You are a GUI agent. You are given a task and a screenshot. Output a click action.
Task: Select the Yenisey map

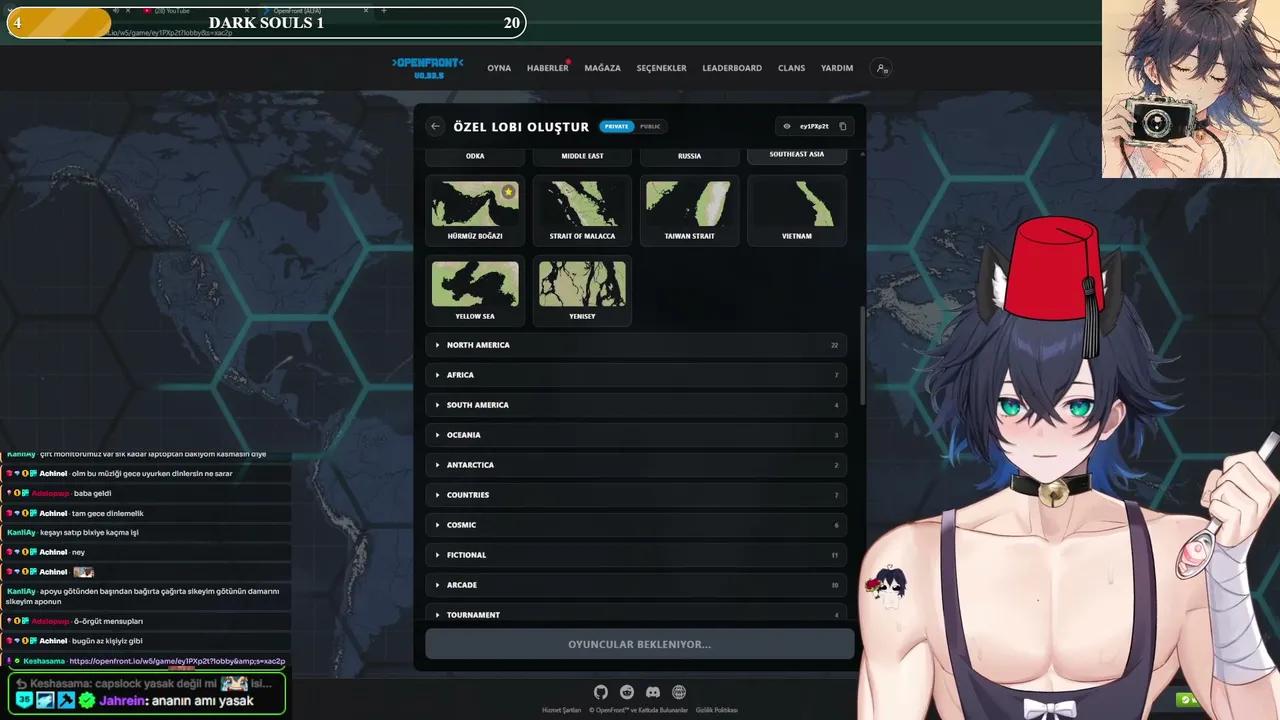pos(582,290)
